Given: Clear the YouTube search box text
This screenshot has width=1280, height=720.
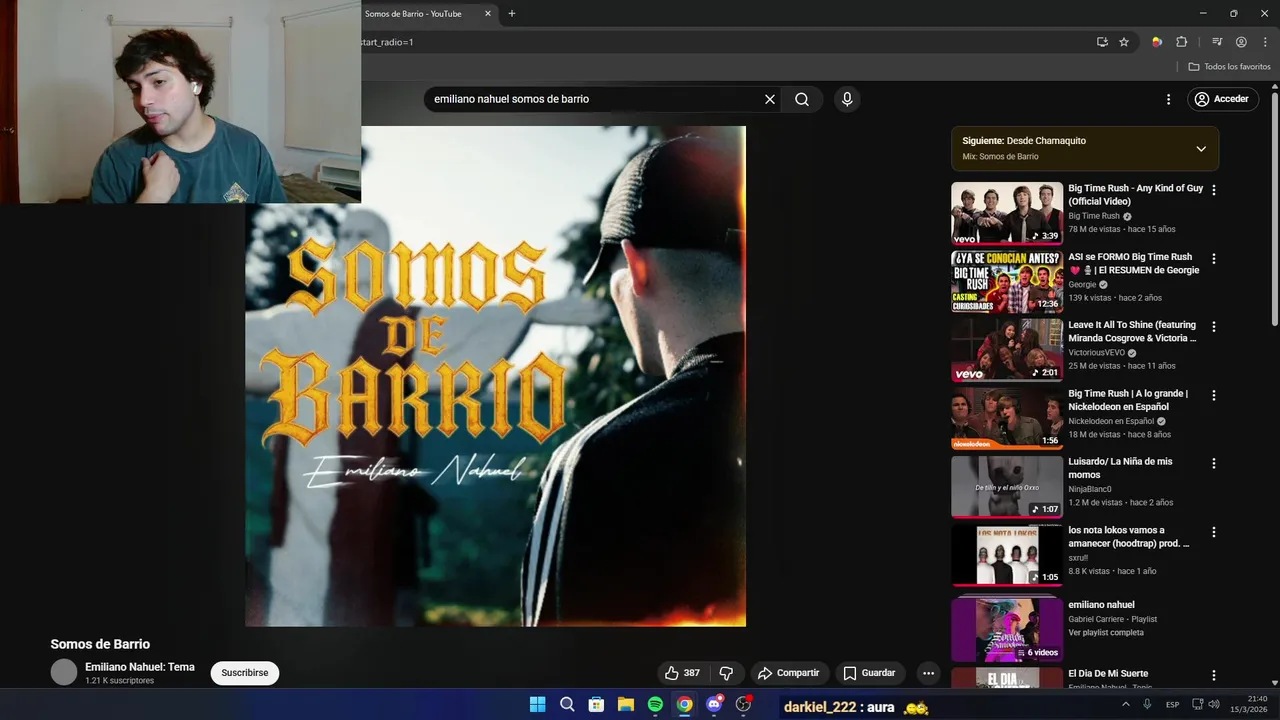Looking at the screenshot, I should click(770, 99).
